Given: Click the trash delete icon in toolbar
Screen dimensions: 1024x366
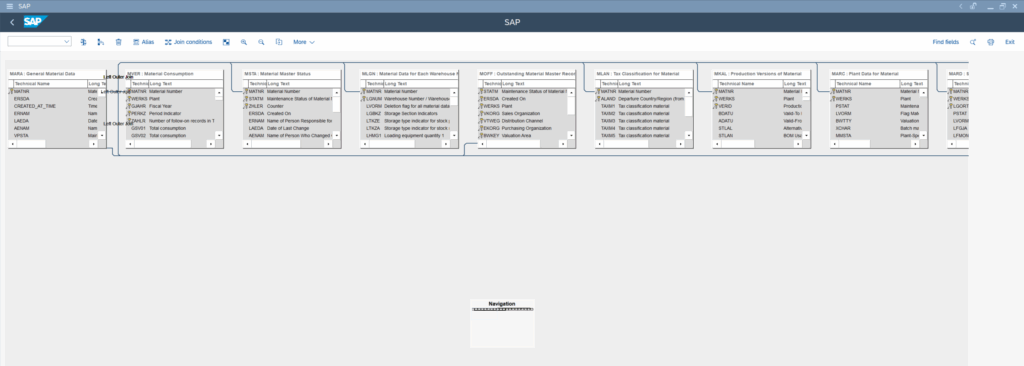Looking at the screenshot, I should tap(118, 42).
